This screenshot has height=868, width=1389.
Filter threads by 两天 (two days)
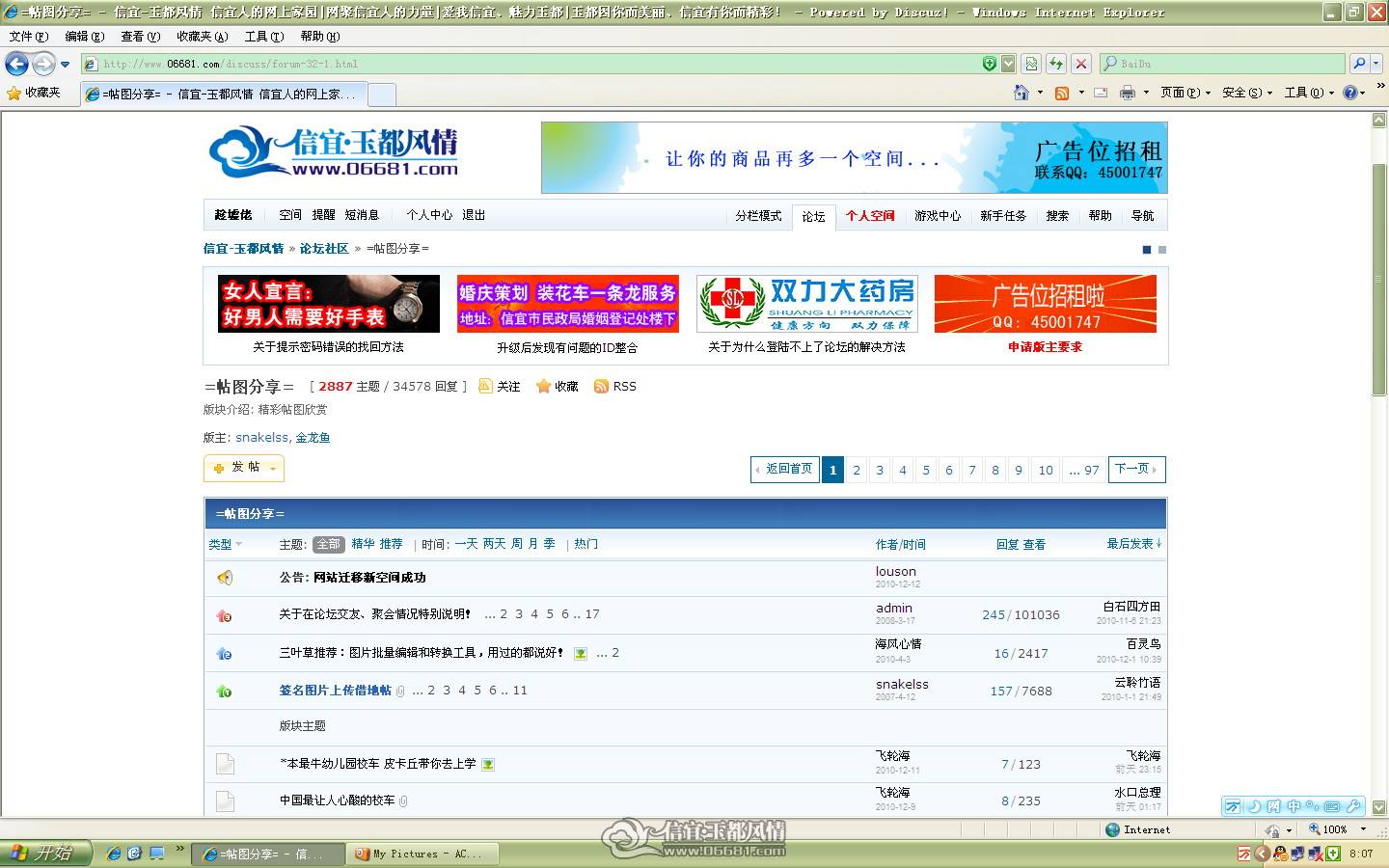click(494, 544)
